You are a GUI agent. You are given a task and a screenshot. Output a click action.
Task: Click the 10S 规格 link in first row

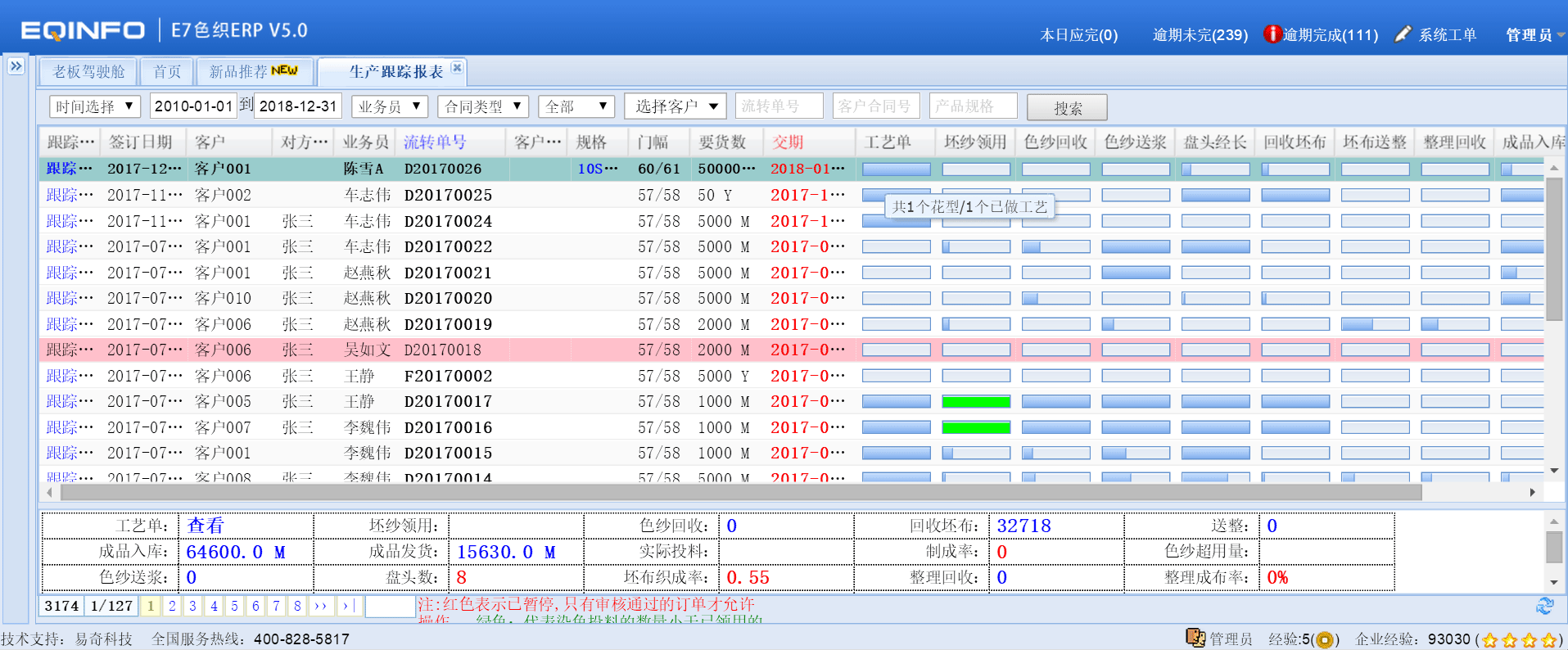pyautogui.click(x=598, y=169)
